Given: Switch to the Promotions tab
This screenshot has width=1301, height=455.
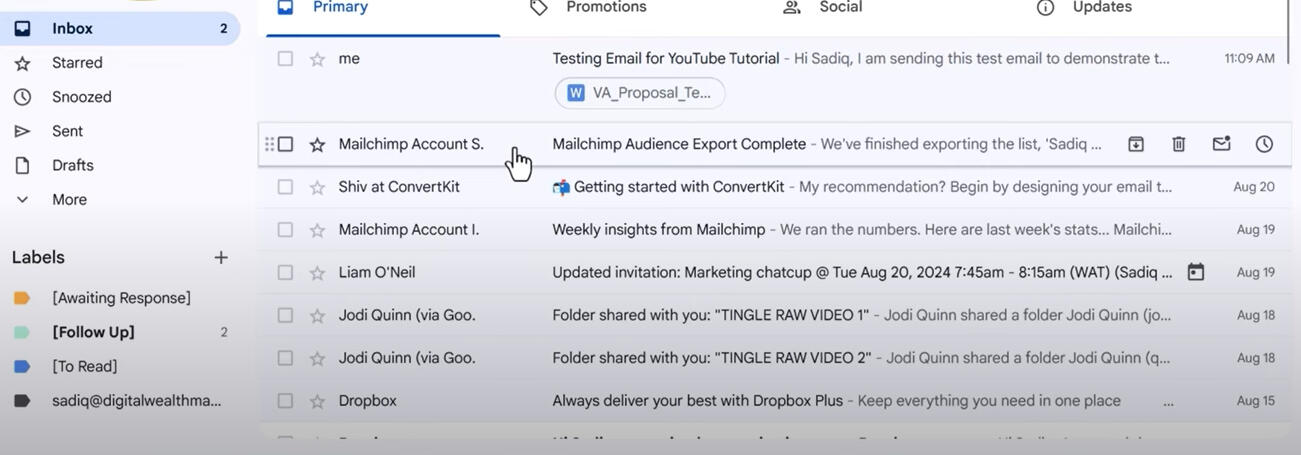Looking at the screenshot, I should [x=605, y=8].
